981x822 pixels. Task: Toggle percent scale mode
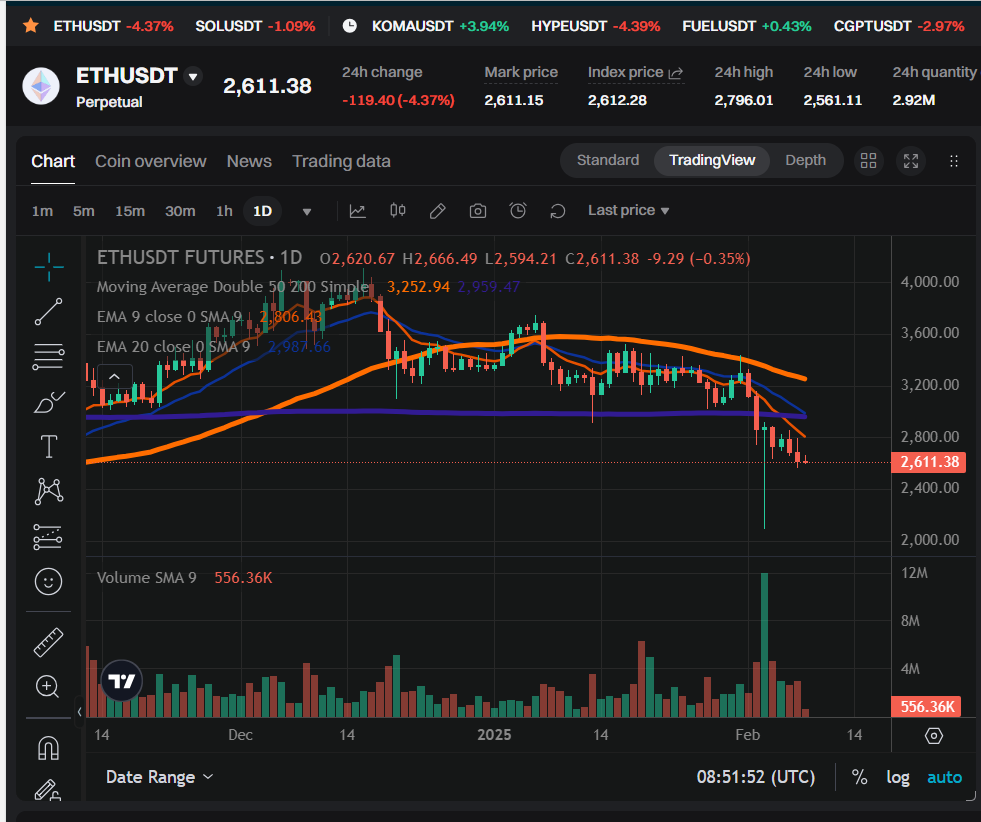coord(860,777)
